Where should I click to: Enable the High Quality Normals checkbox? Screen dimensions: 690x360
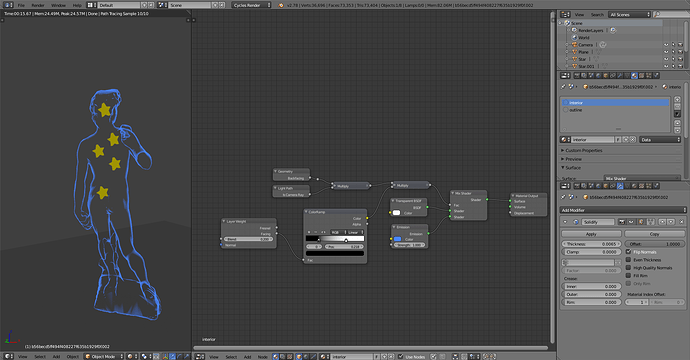pyautogui.click(x=628, y=268)
